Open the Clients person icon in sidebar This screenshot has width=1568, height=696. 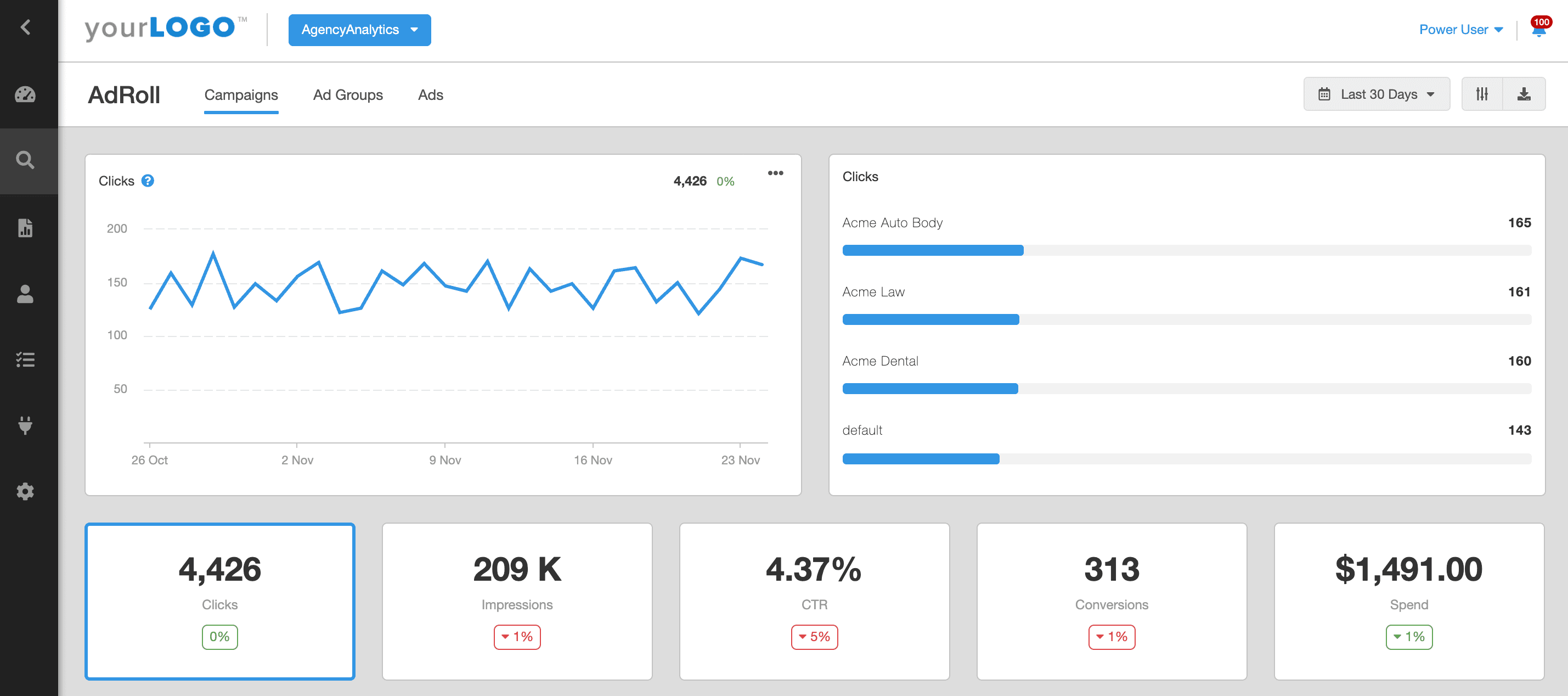click(x=26, y=294)
